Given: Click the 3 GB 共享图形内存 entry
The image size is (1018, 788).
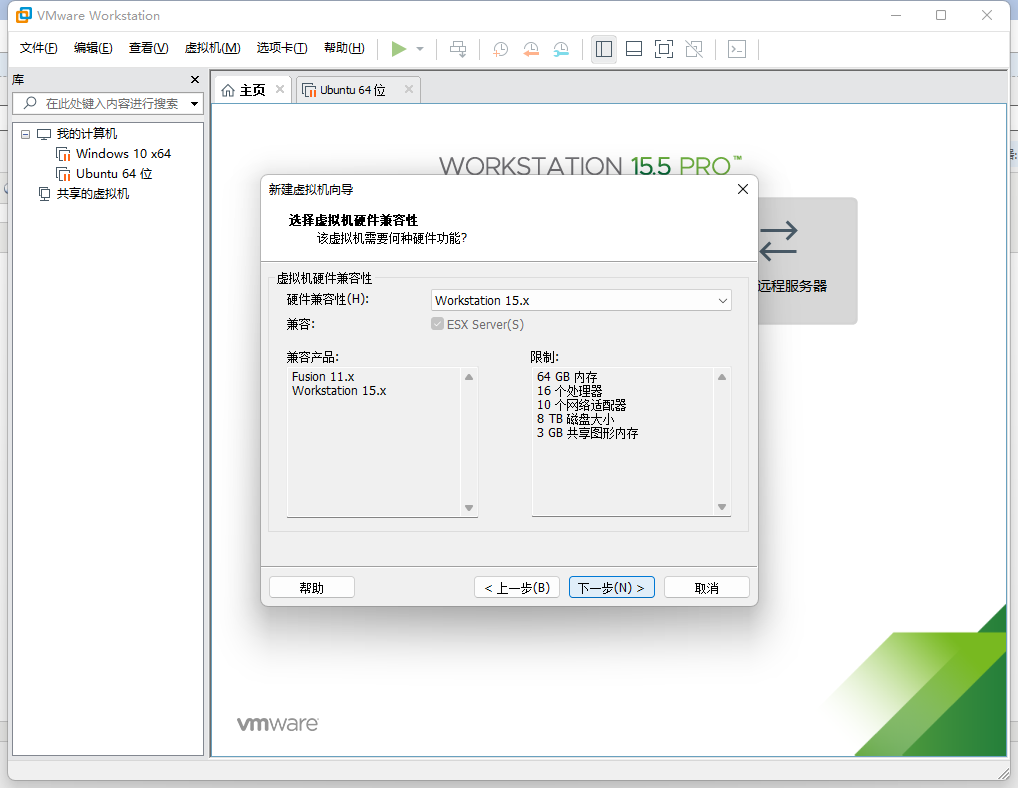Looking at the screenshot, I should click(x=587, y=433).
